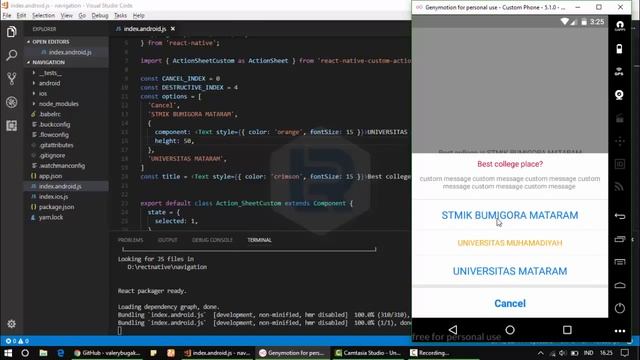This screenshot has height=360, width=640.
Task: Open app.json in the explorer
Action: [51, 176]
